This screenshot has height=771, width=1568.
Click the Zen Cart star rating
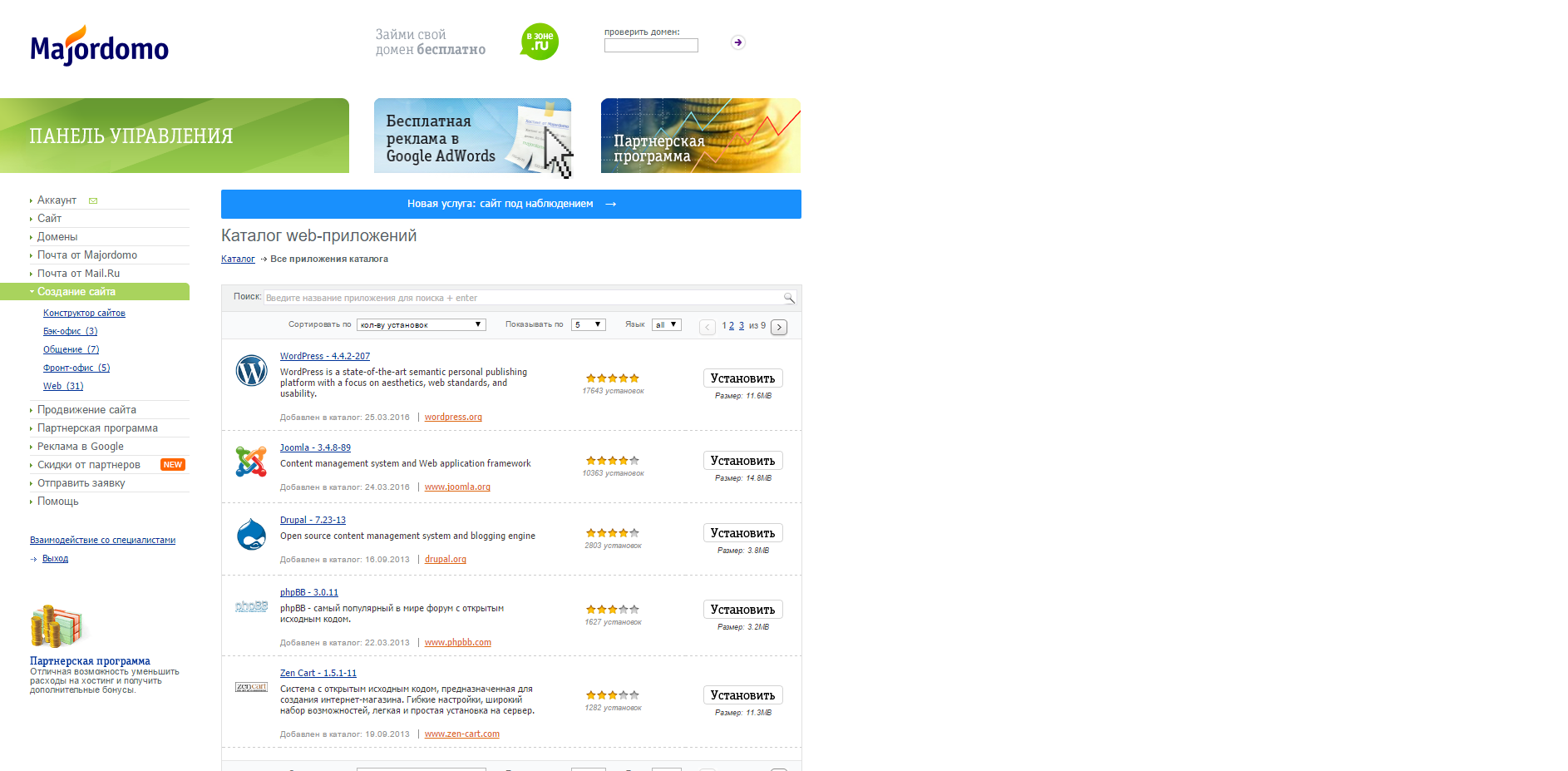click(613, 695)
